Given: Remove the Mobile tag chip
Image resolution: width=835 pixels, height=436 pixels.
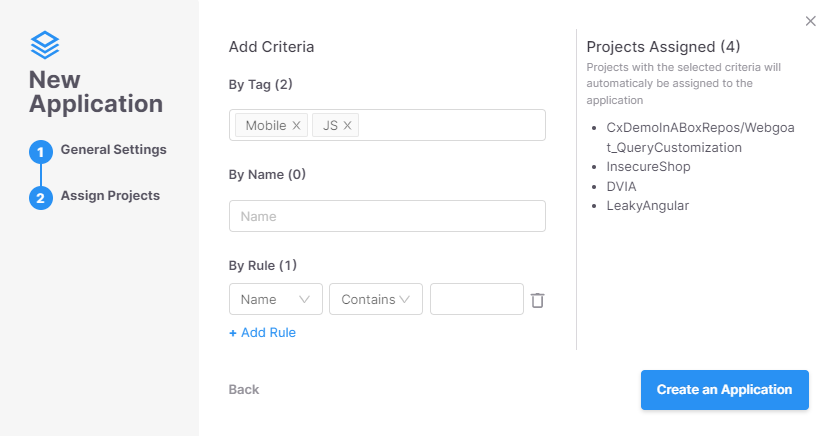Looking at the screenshot, I should coord(297,126).
